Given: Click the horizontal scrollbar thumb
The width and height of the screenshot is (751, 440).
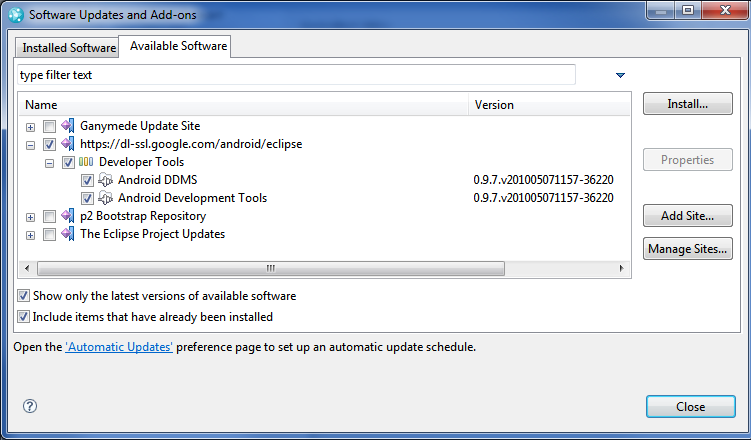Looking at the screenshot, I should tap(271, 268).
